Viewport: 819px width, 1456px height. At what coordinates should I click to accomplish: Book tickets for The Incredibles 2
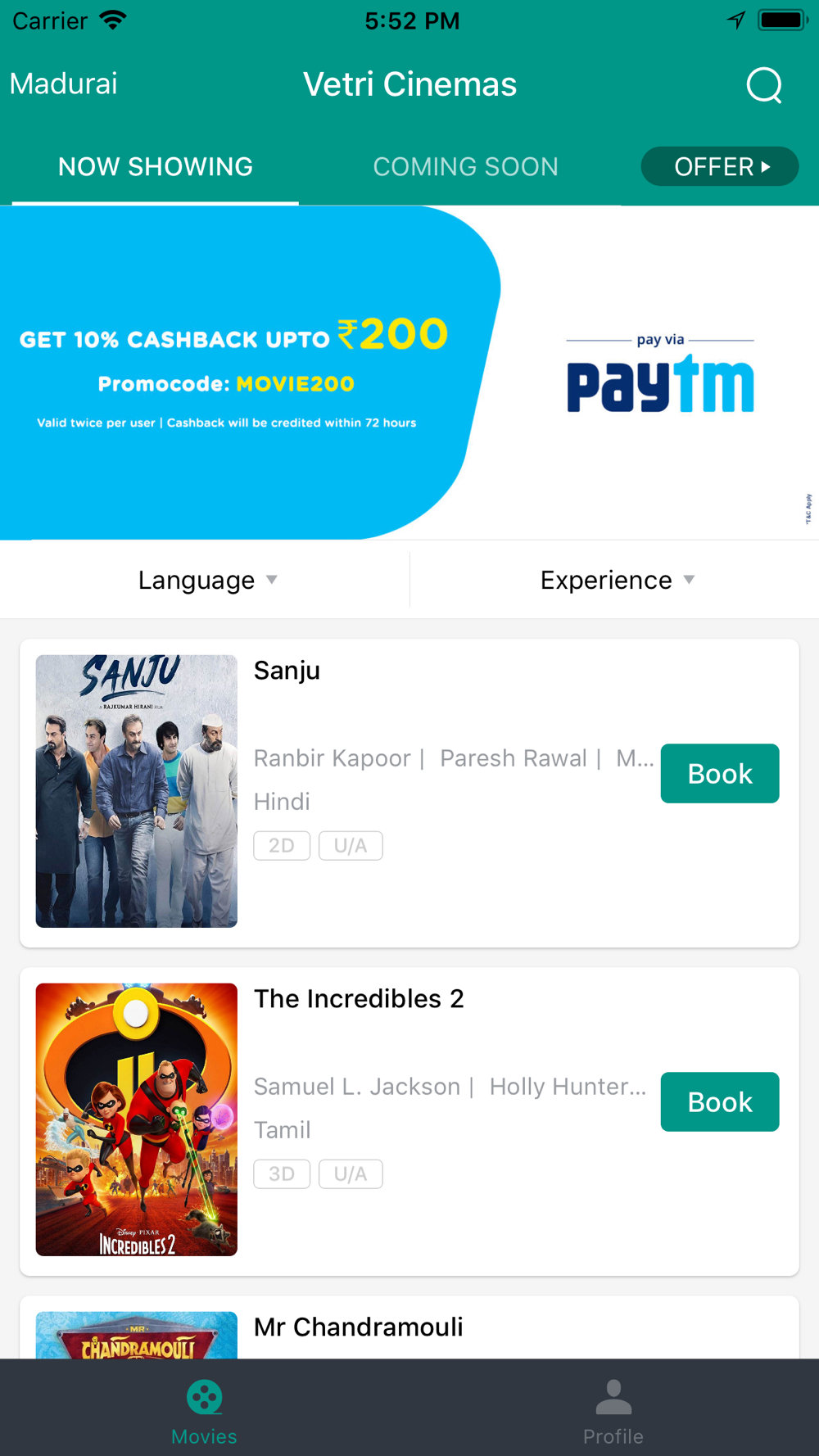coord(720,1102)
